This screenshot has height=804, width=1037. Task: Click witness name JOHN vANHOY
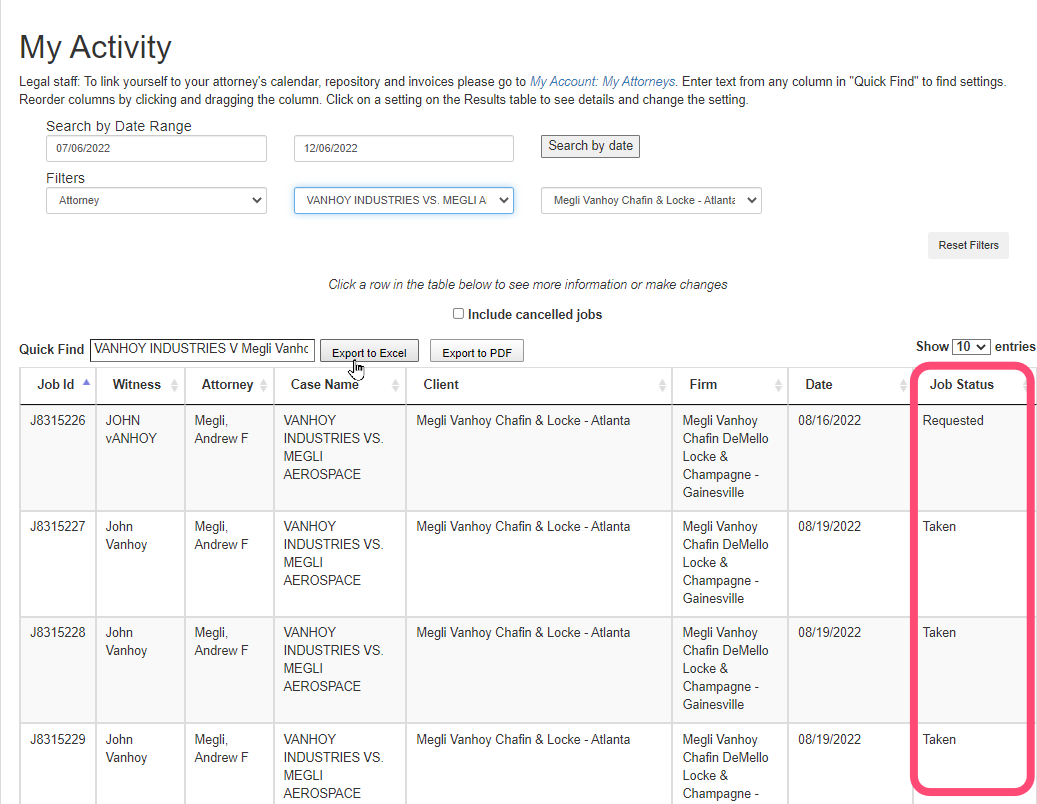[131, 429]
